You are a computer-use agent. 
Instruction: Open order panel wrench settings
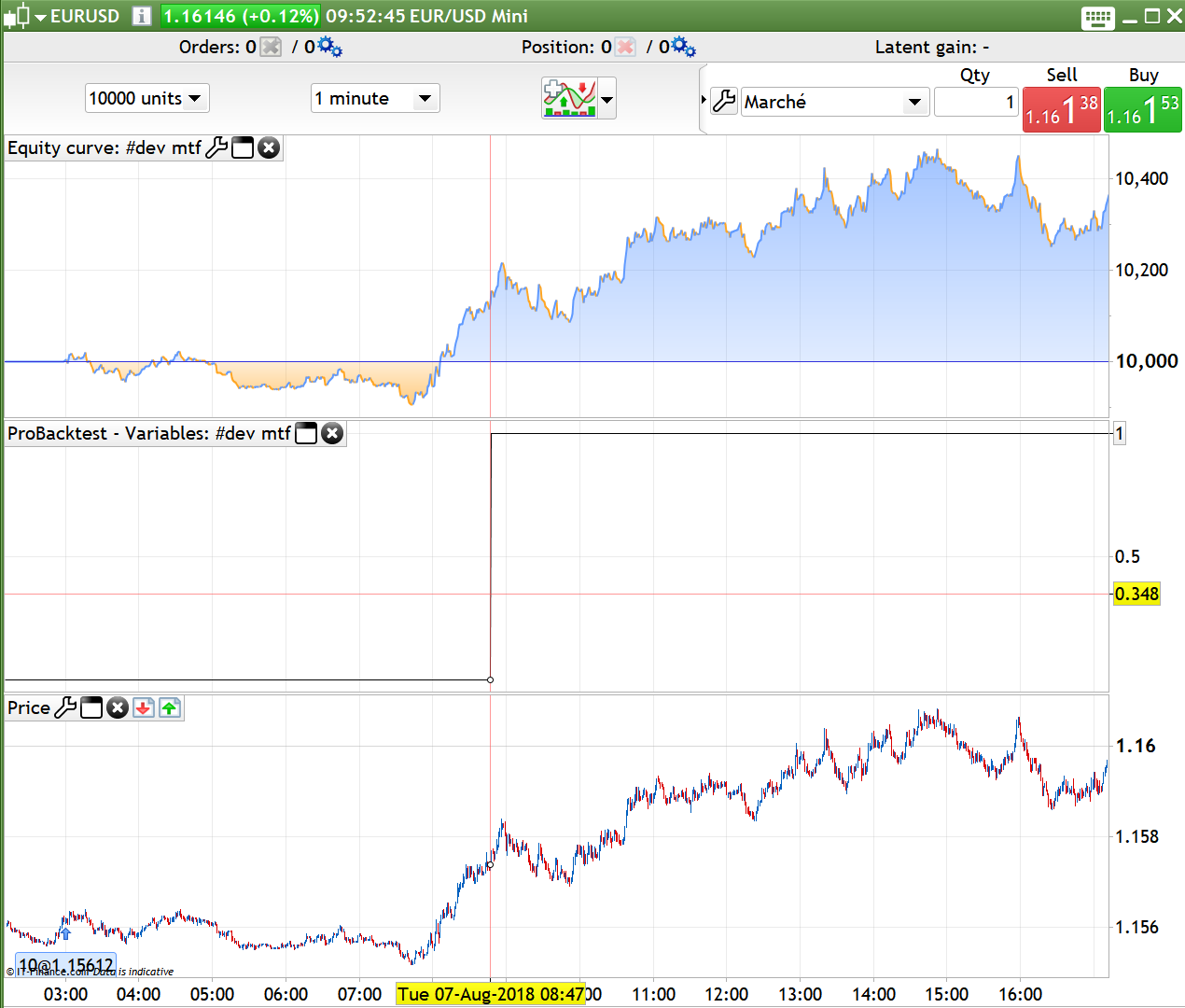click(x=724, y=101)
